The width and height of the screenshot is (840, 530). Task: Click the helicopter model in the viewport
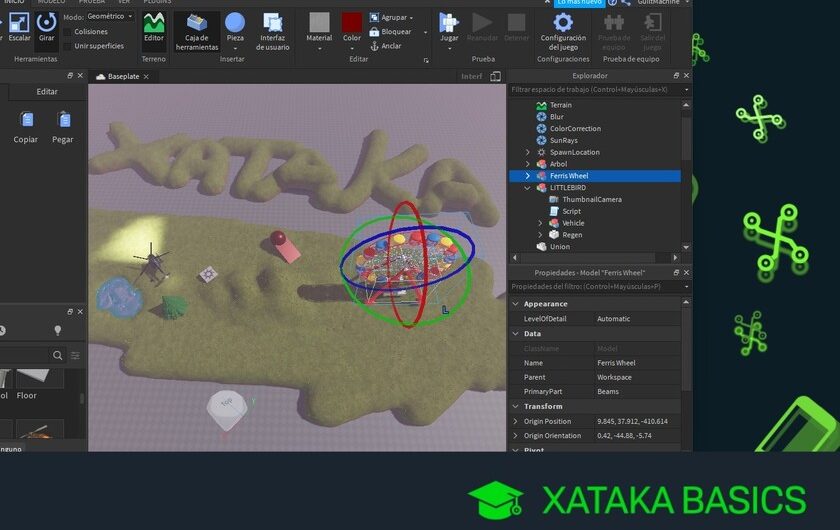coord(153,263)
